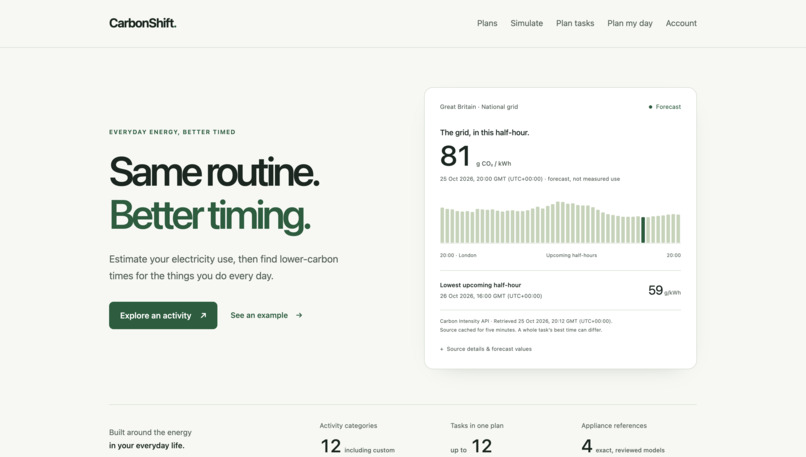Click the '26 Oct 2026, 16:00 GMT' timestamp
Image resolution: width=806 pixels, height=457 pixels.
tap(490, 296)
